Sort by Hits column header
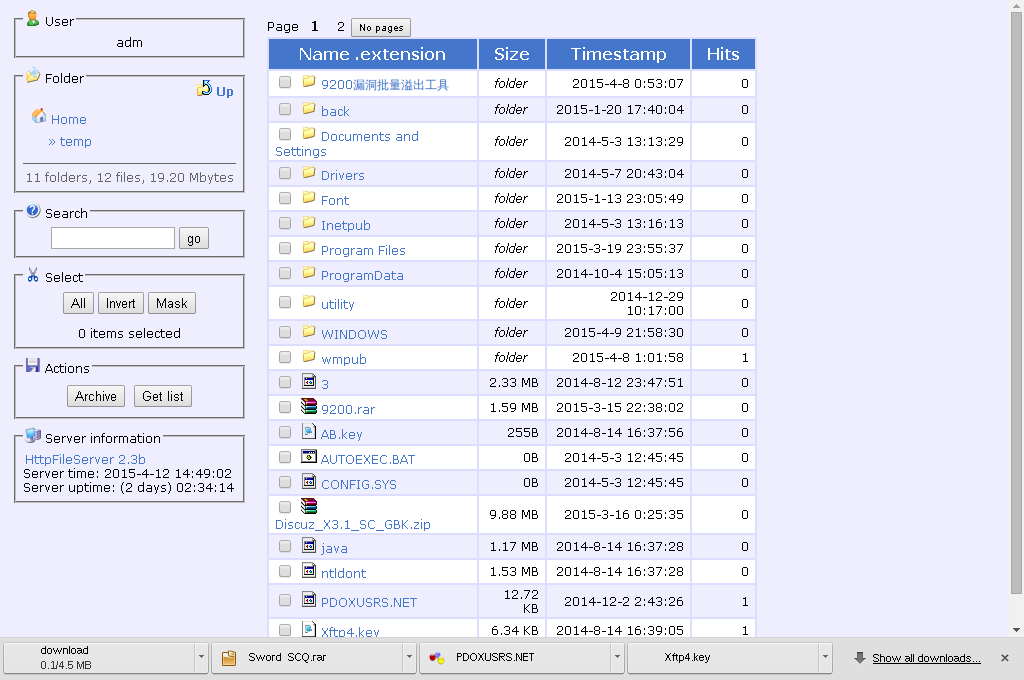The height and width of the screenshot is (680, 1024). pos(723,54)
